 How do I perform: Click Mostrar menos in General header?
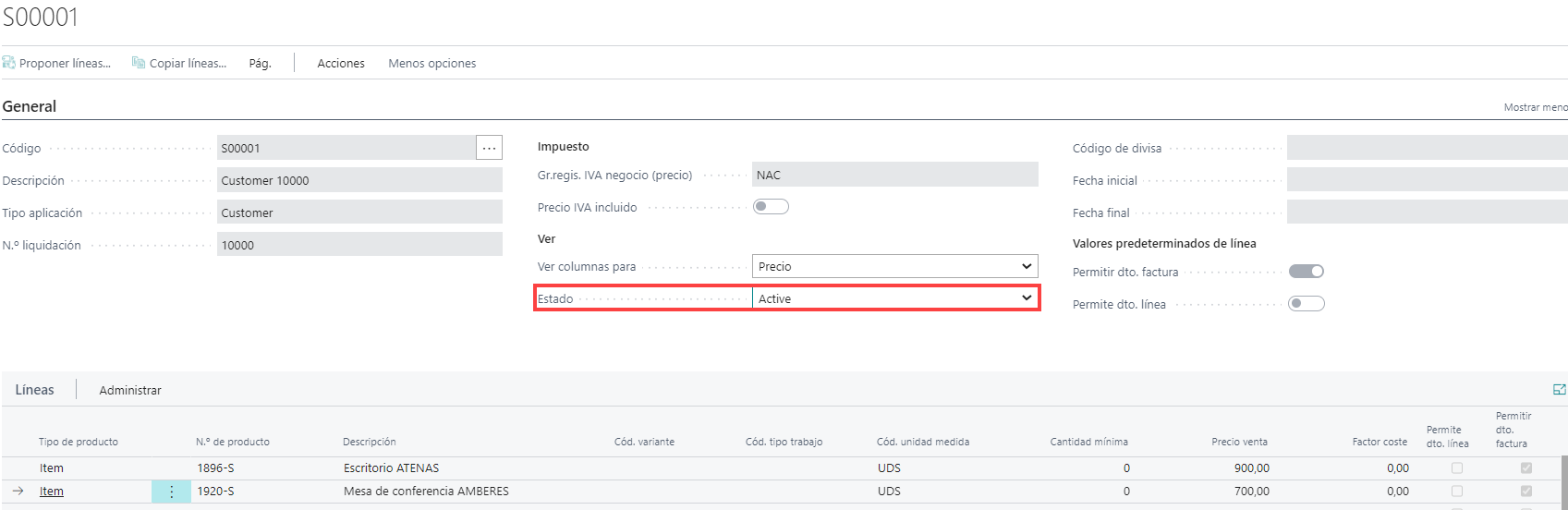tap(1534, 107)
